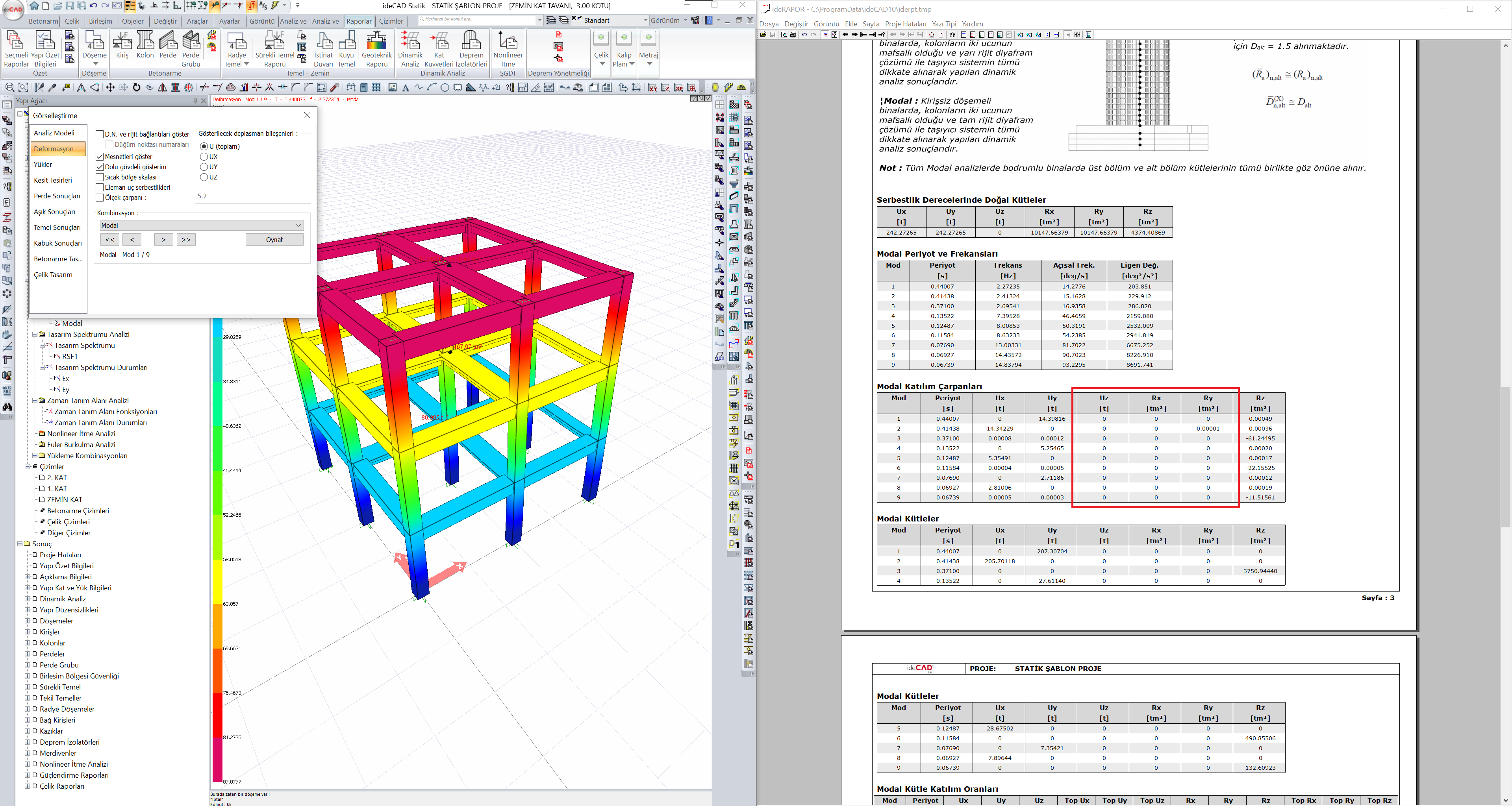The width and height of the screenshot is (1512, 806).
Task: Open the Geoteknik Raporu
Action: 376,49
